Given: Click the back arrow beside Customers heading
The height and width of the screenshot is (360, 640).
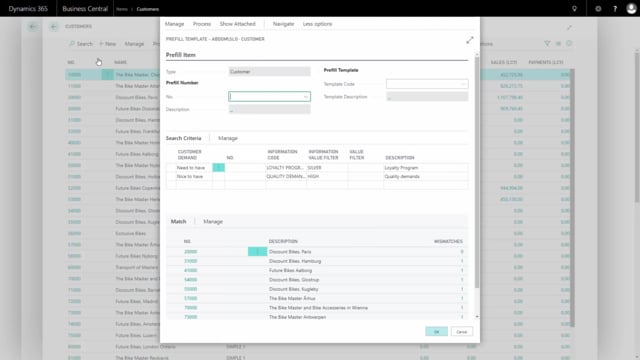Looking at the screenshot, I should pyautogui.click(x=54, y=27).
